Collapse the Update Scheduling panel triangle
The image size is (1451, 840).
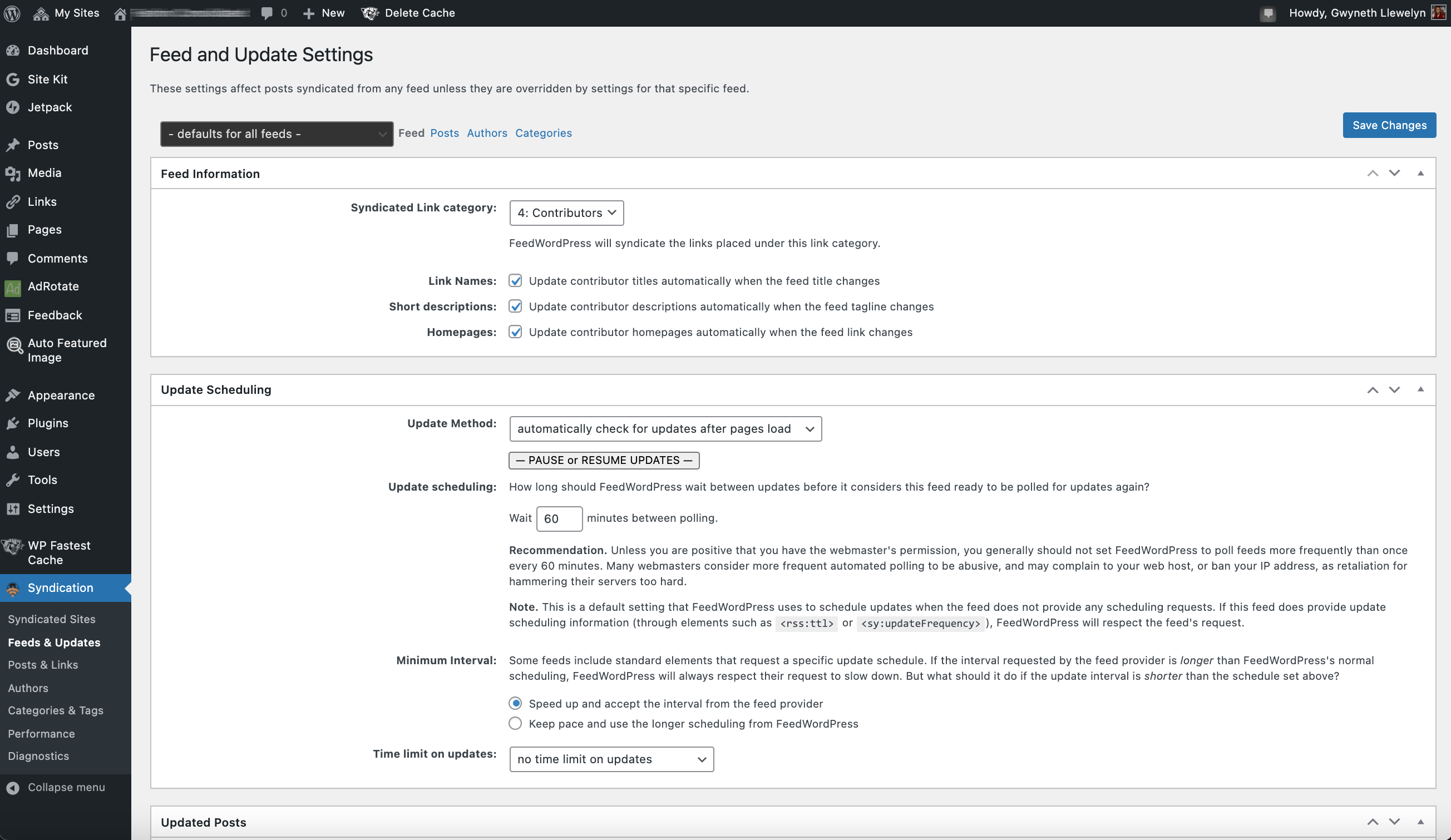[x=1420, y=390]
